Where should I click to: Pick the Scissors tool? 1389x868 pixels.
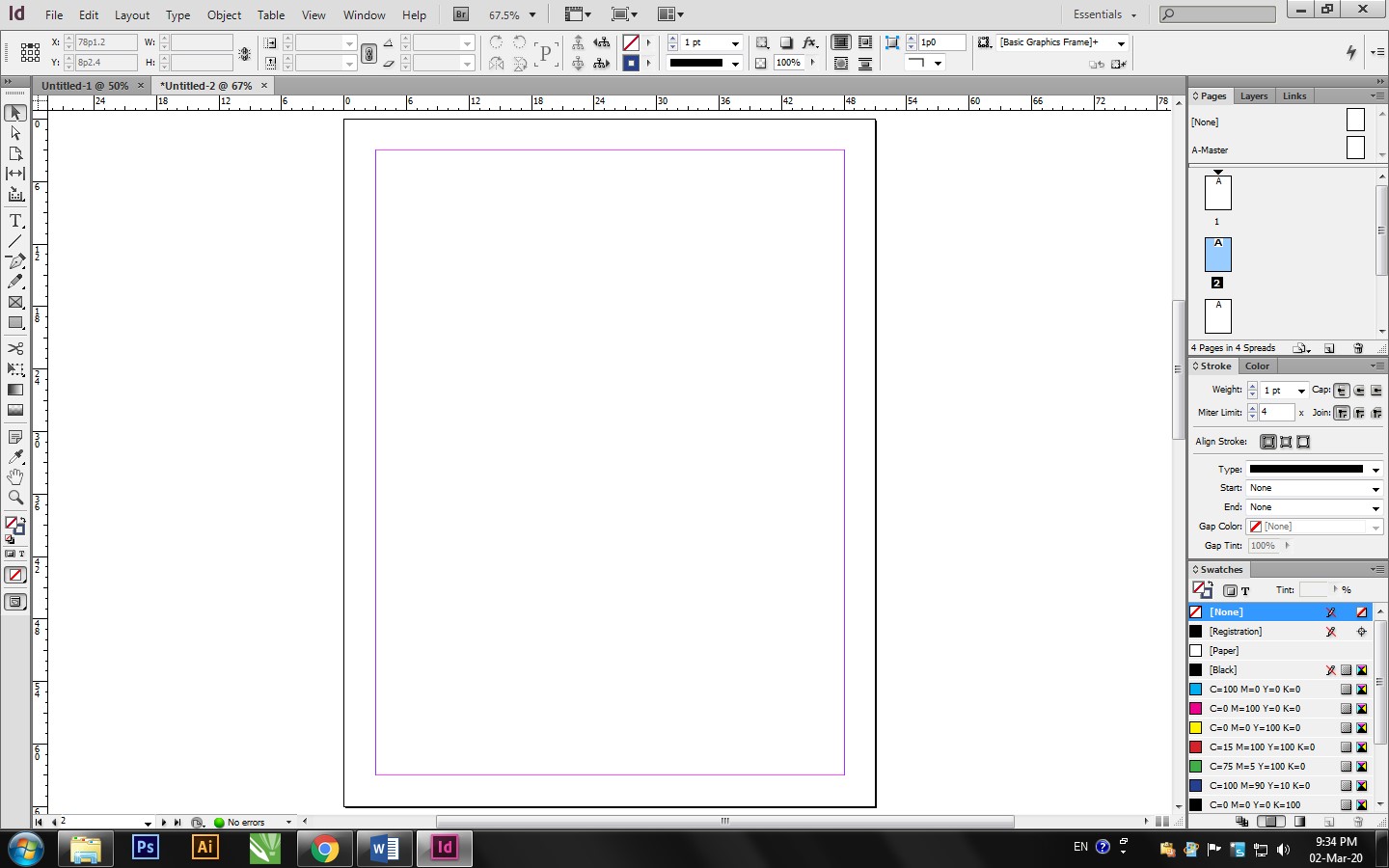coord(15,348)
